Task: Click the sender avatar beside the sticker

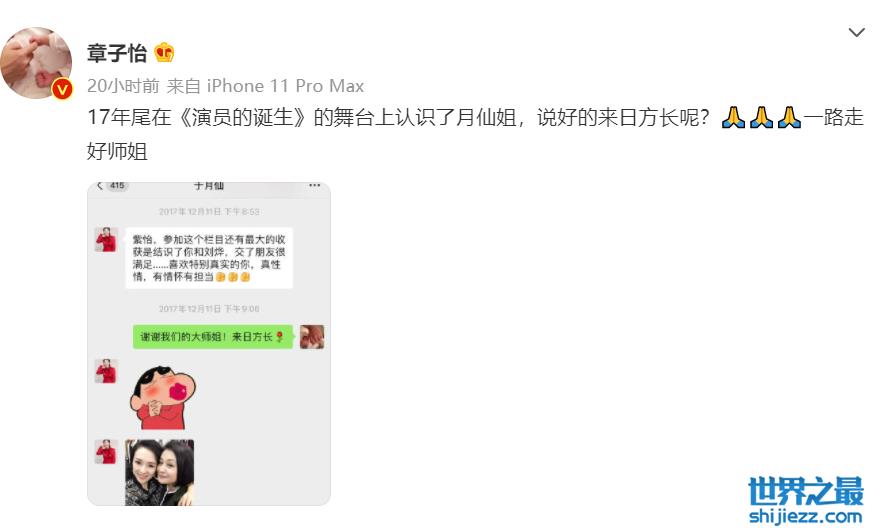Action: [106, 371]
